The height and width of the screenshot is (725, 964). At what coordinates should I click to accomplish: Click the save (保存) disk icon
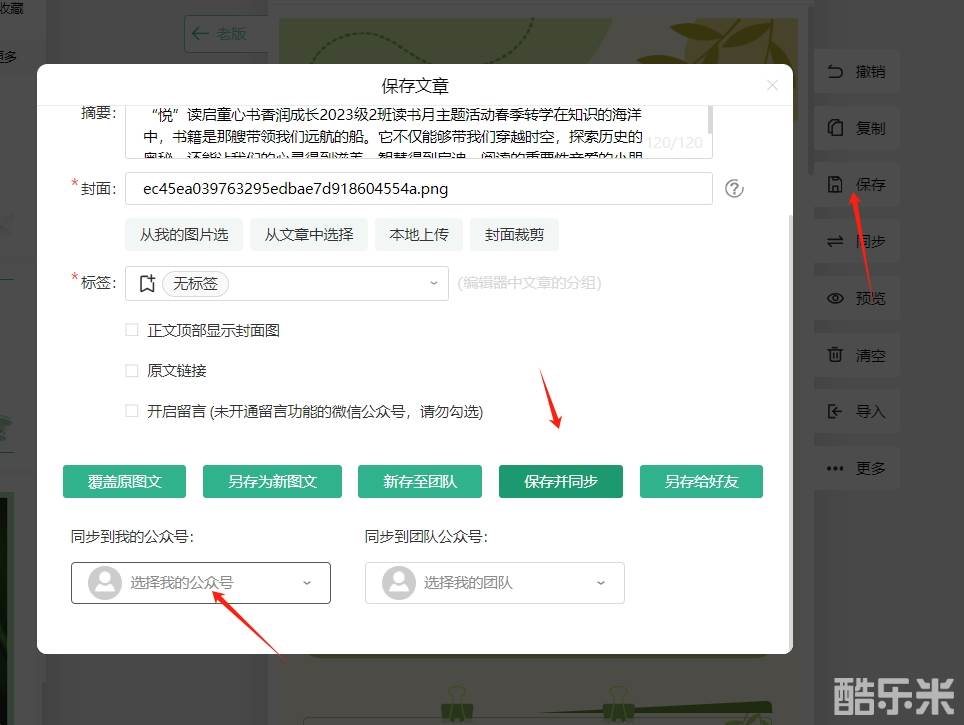[835, 185]
